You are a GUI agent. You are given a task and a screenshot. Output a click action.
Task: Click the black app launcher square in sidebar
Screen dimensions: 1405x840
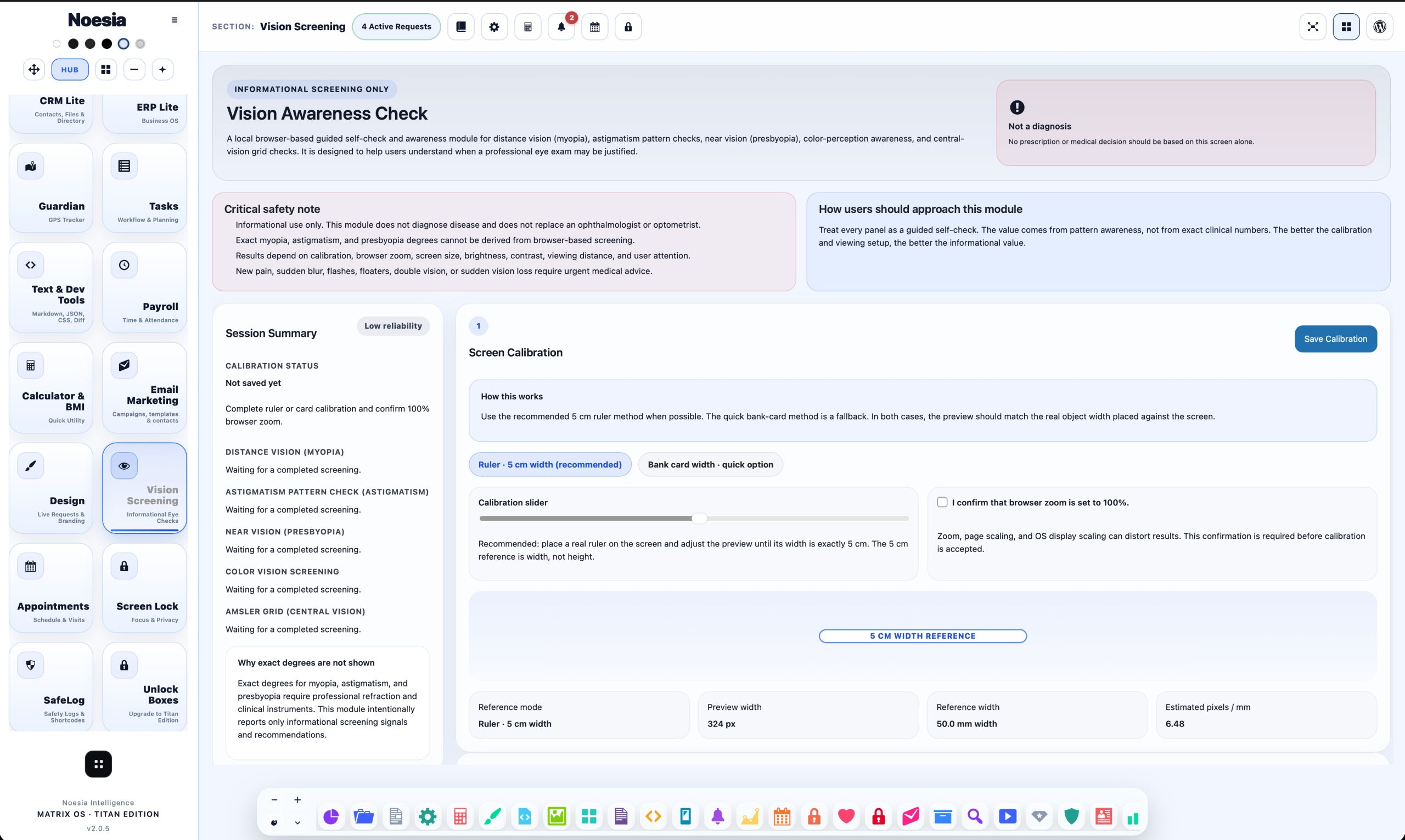click(98, 764)
